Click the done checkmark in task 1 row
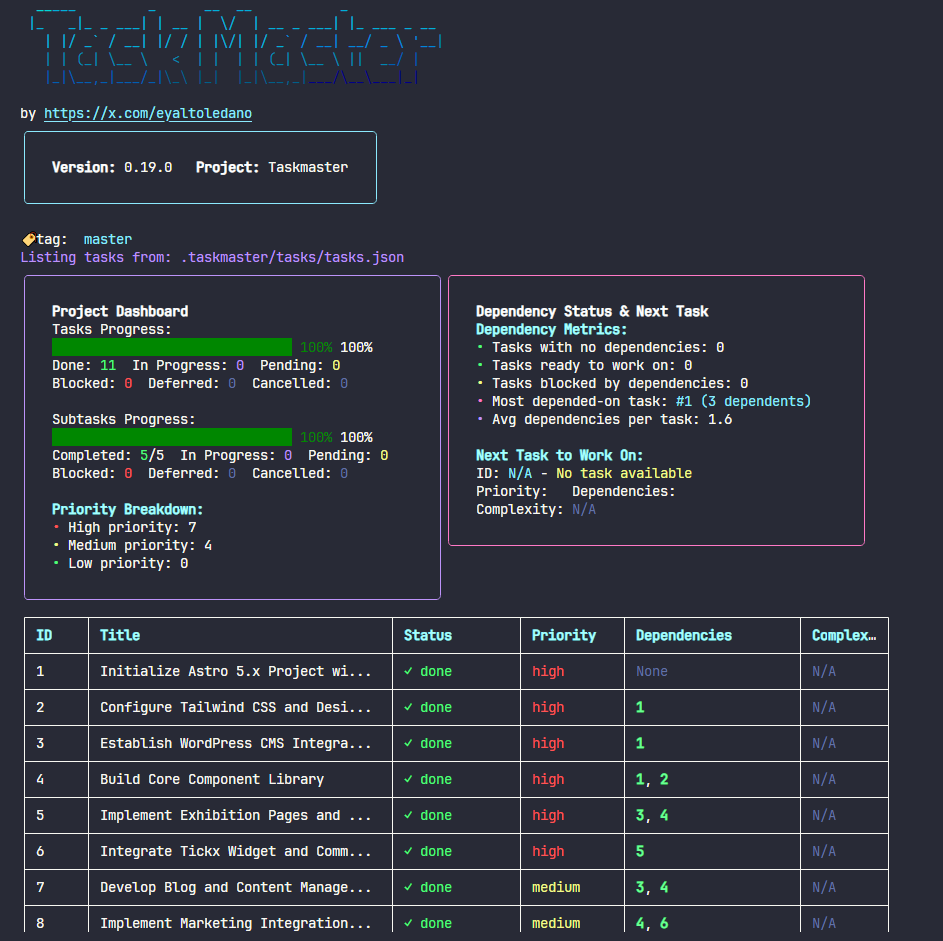Screen dimensions: 943x941 coord(408,672)
